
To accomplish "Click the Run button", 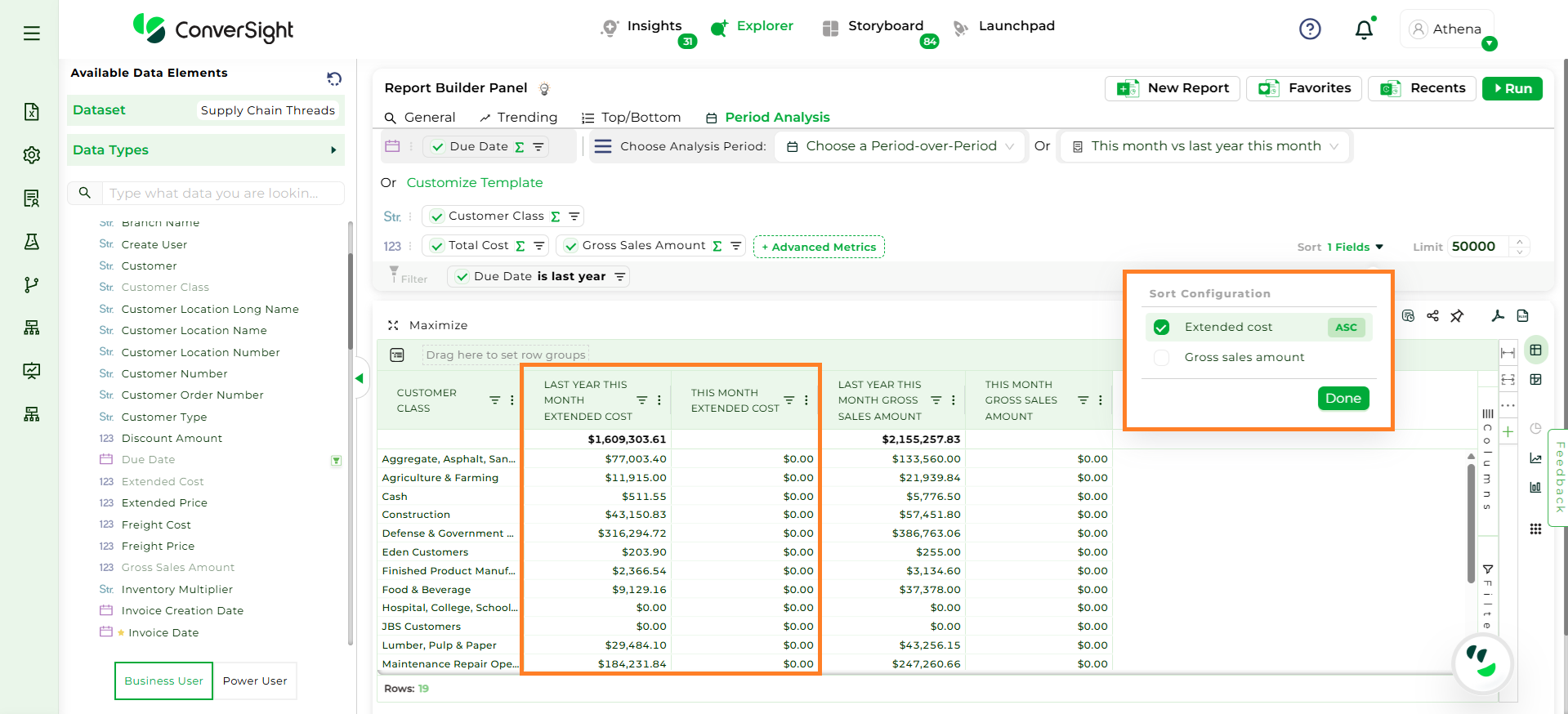I will [1512, 88].
